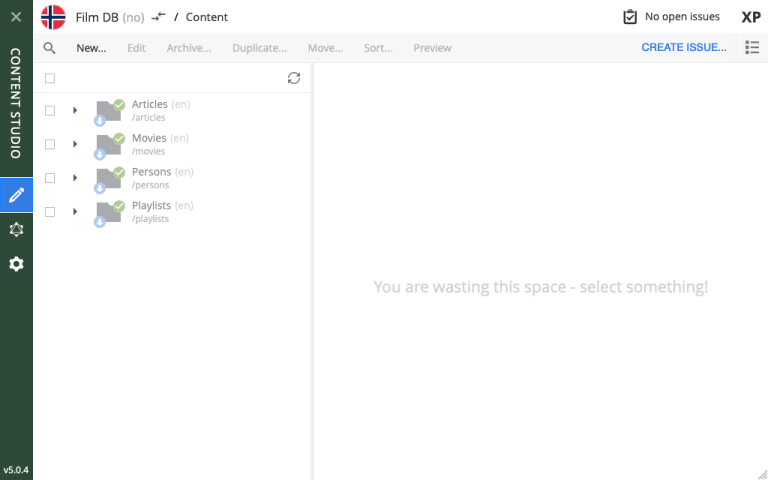The height and width of the screenshot is (480, 768).
Task: Click the v5.0.4 version label
Action: click(16, 470)
